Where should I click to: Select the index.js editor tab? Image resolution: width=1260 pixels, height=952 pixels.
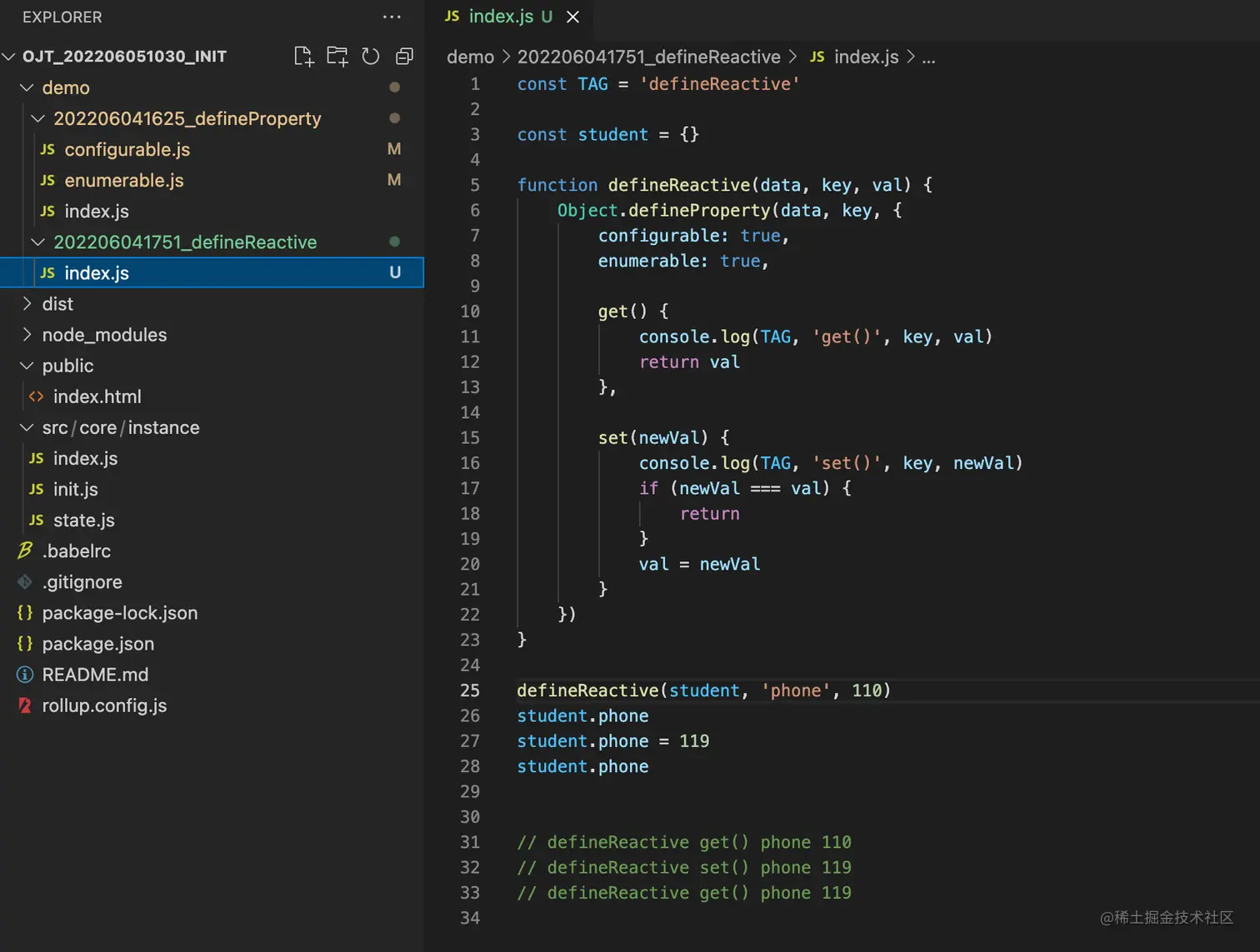(511, 17)
